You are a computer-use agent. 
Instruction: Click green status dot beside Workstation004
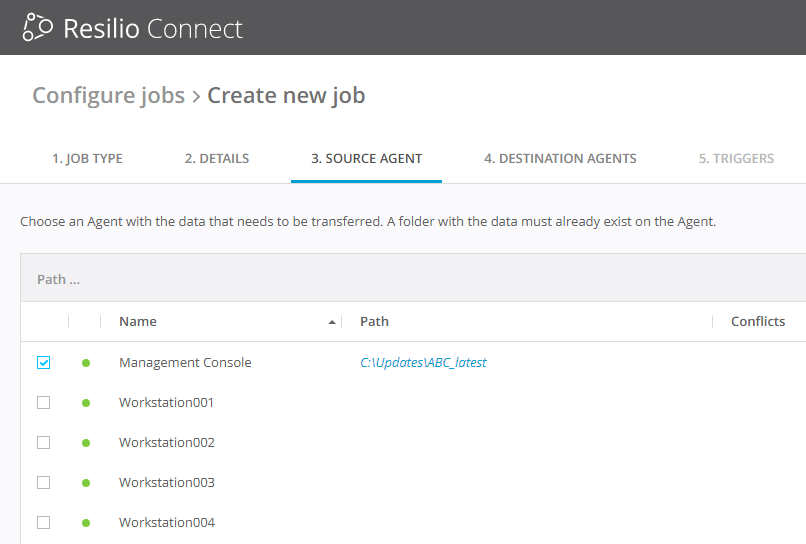click(x=86, y=523)
